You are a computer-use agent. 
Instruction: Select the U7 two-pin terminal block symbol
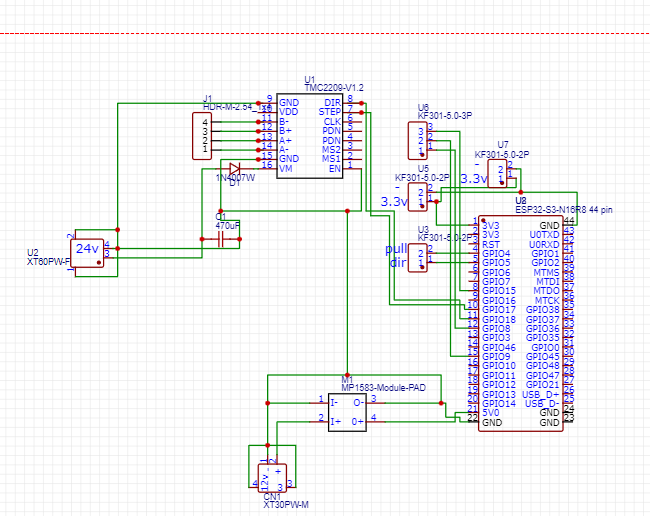pyautogui.click(x=497, y=174)
